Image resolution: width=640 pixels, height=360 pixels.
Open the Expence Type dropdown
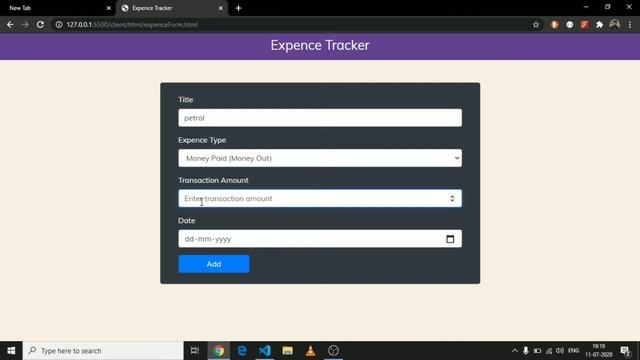[320, 158]
